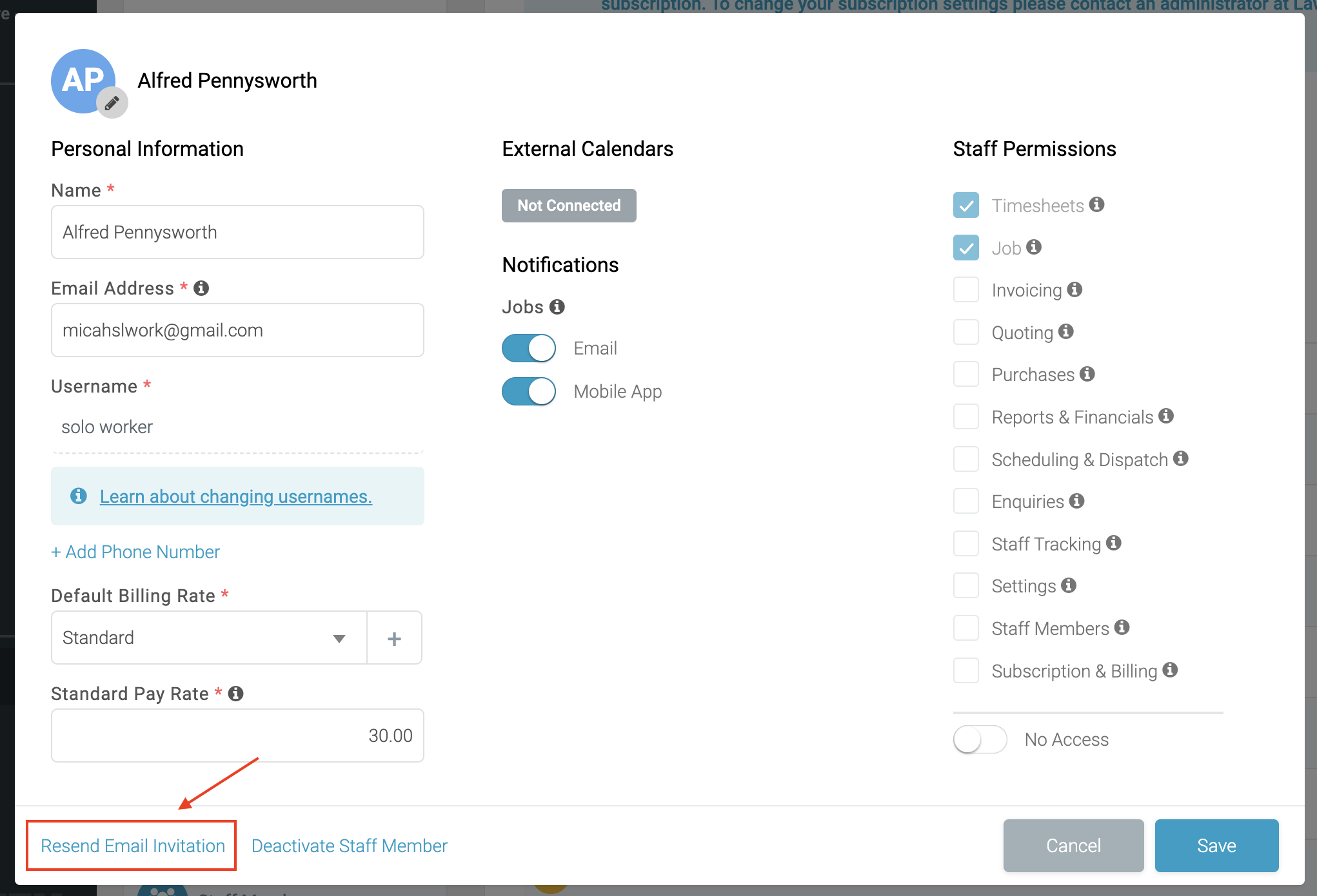The width and height of the screenshot is (1317, 896).
Task: Click the Save button
Action: click(x=1216, y=846)
